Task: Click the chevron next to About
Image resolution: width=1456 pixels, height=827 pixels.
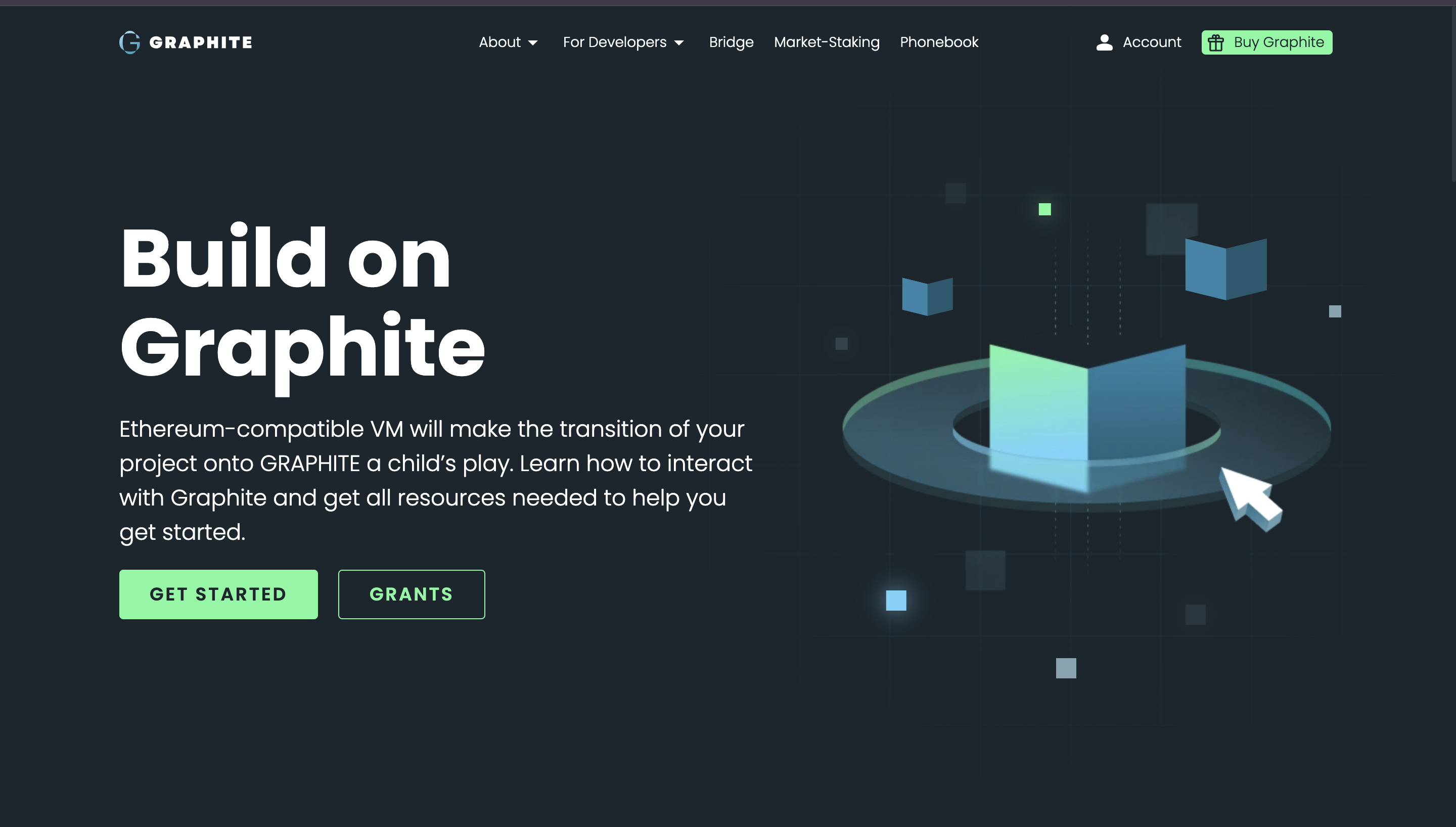Action: coord(533,42)
